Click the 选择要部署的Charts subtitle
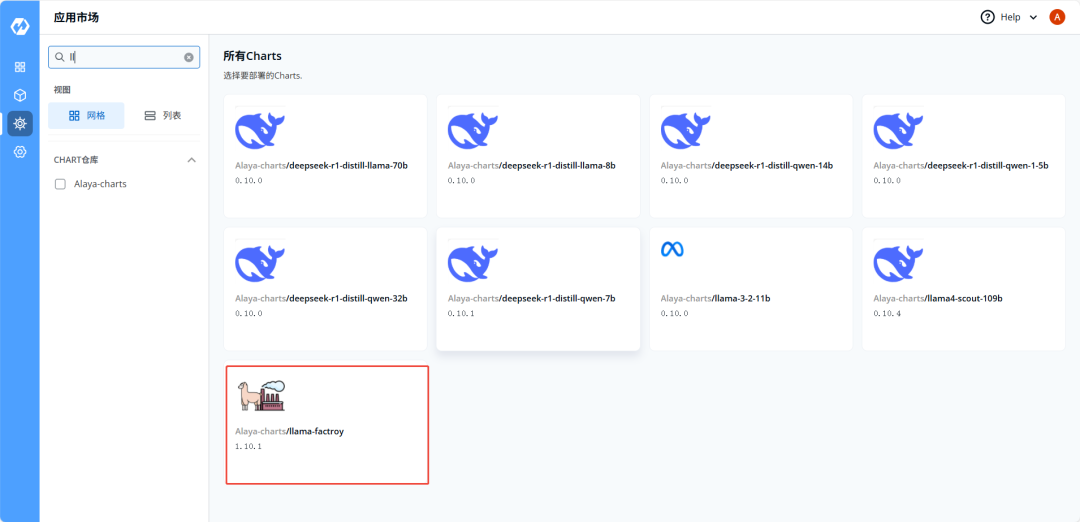 pos(263,76)
